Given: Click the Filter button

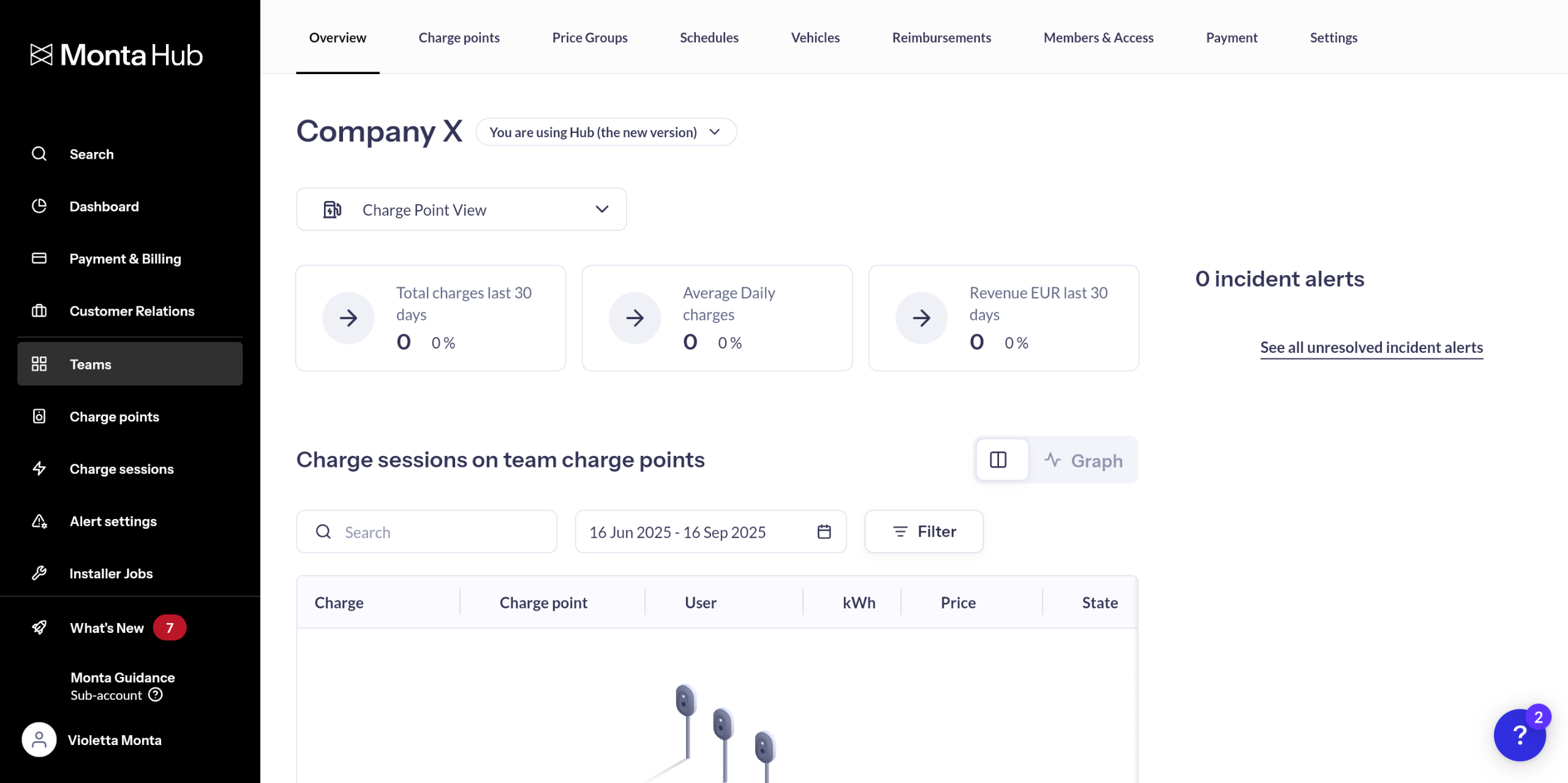Looking at the screenshot, I should click(924, 531).
